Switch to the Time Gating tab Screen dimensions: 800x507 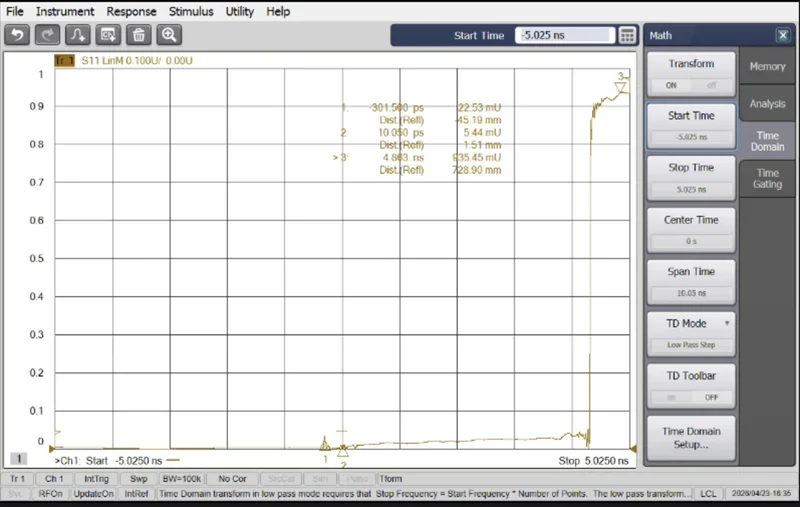767,179
